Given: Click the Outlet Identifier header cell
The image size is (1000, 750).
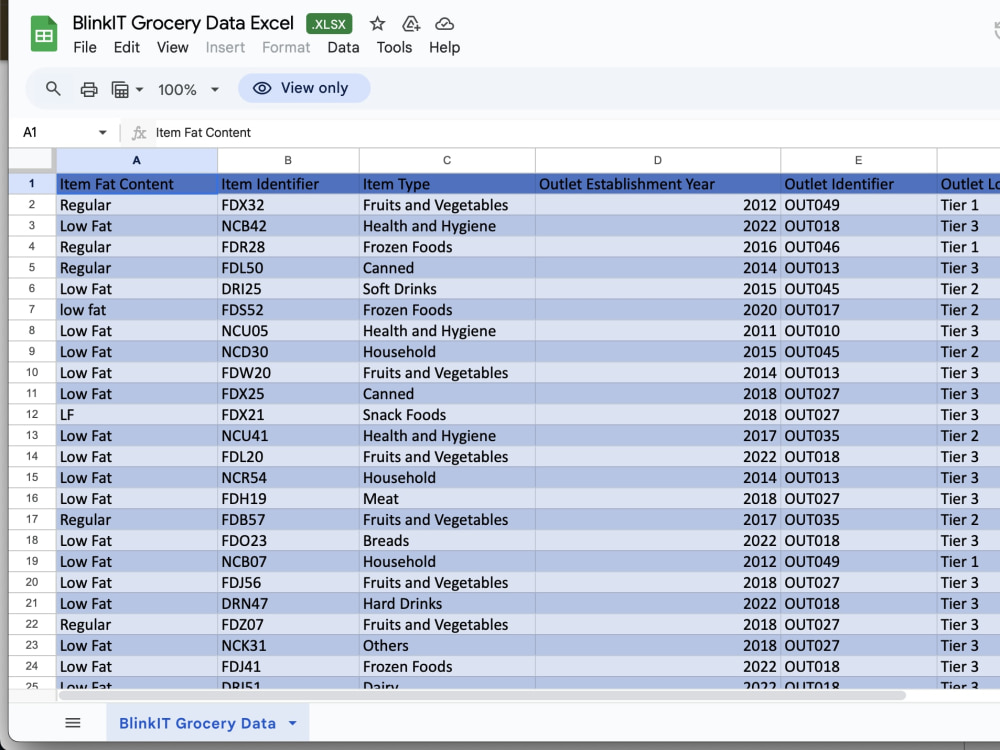Looking at the screenshot, I should (858, 184).
